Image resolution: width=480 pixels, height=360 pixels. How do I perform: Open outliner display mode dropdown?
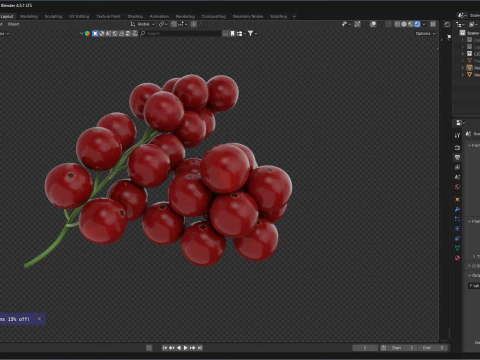tap(473, 24)
